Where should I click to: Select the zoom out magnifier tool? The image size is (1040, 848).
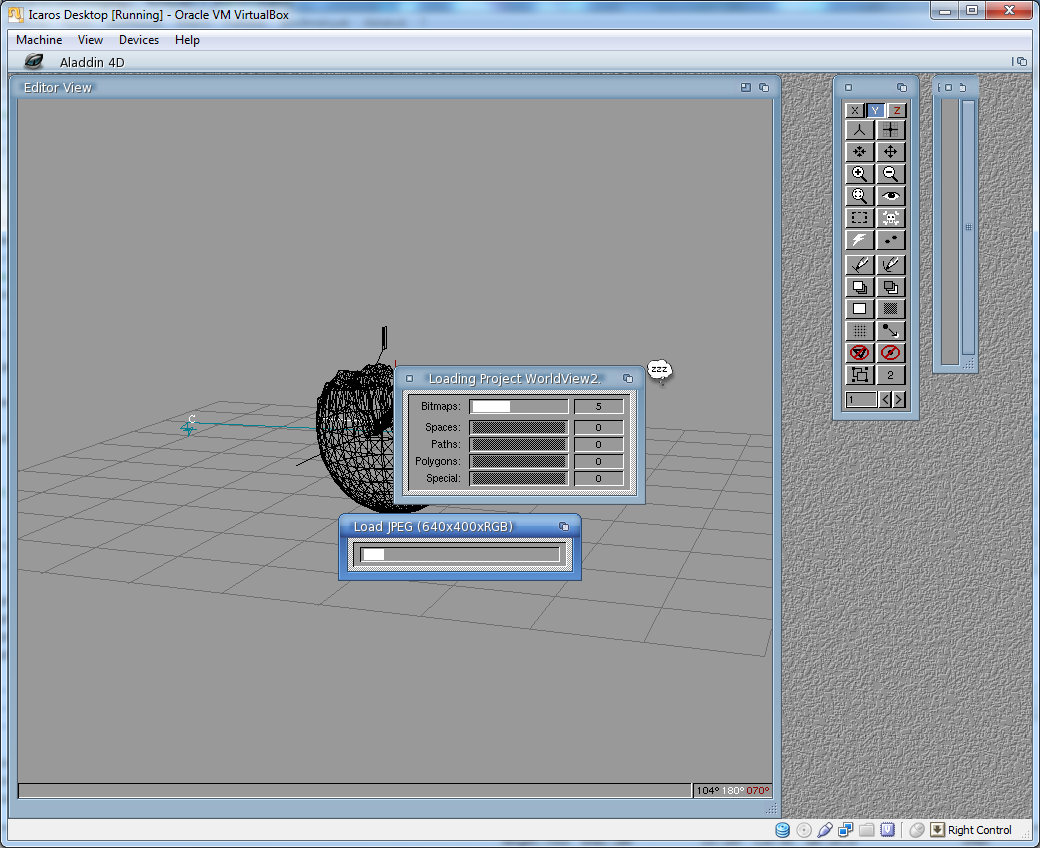[x=890, y=174]
